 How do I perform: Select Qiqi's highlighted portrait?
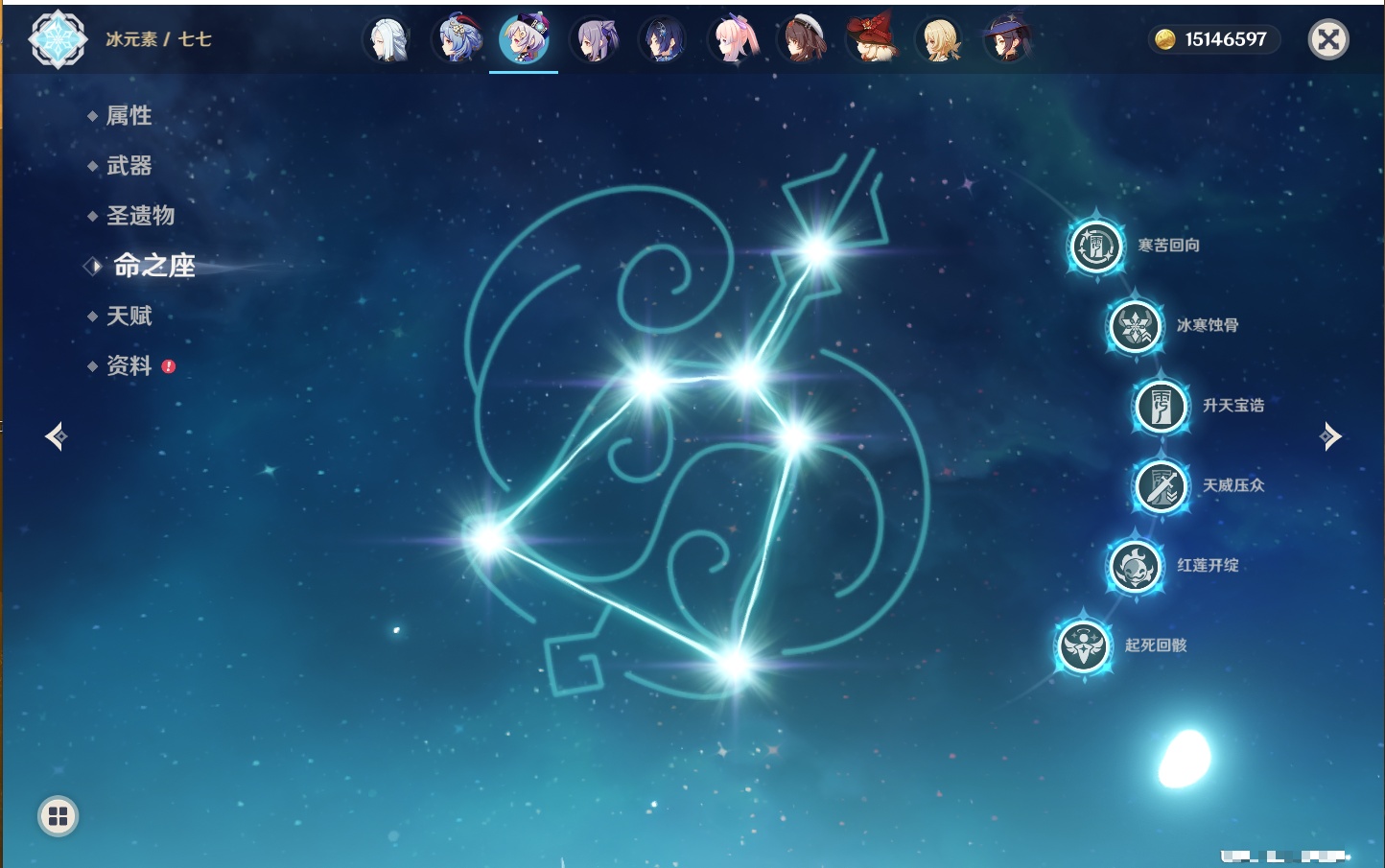point(524,39)
